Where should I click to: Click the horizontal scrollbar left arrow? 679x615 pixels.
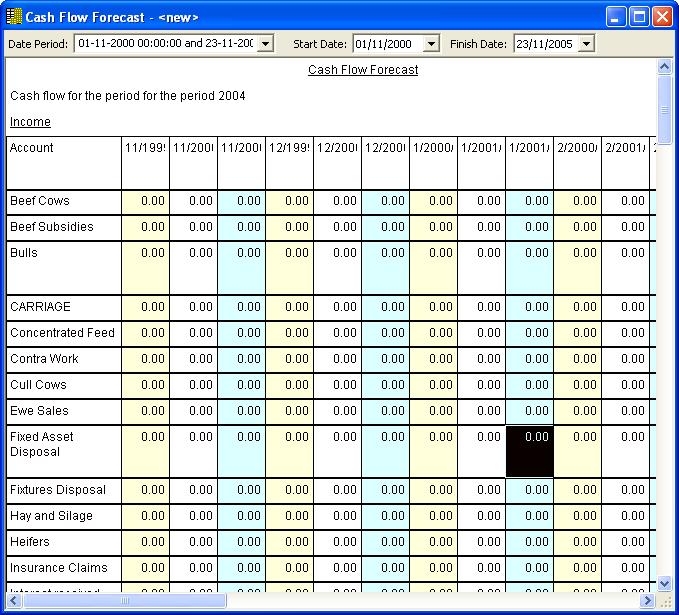click(x=13, y=600)
